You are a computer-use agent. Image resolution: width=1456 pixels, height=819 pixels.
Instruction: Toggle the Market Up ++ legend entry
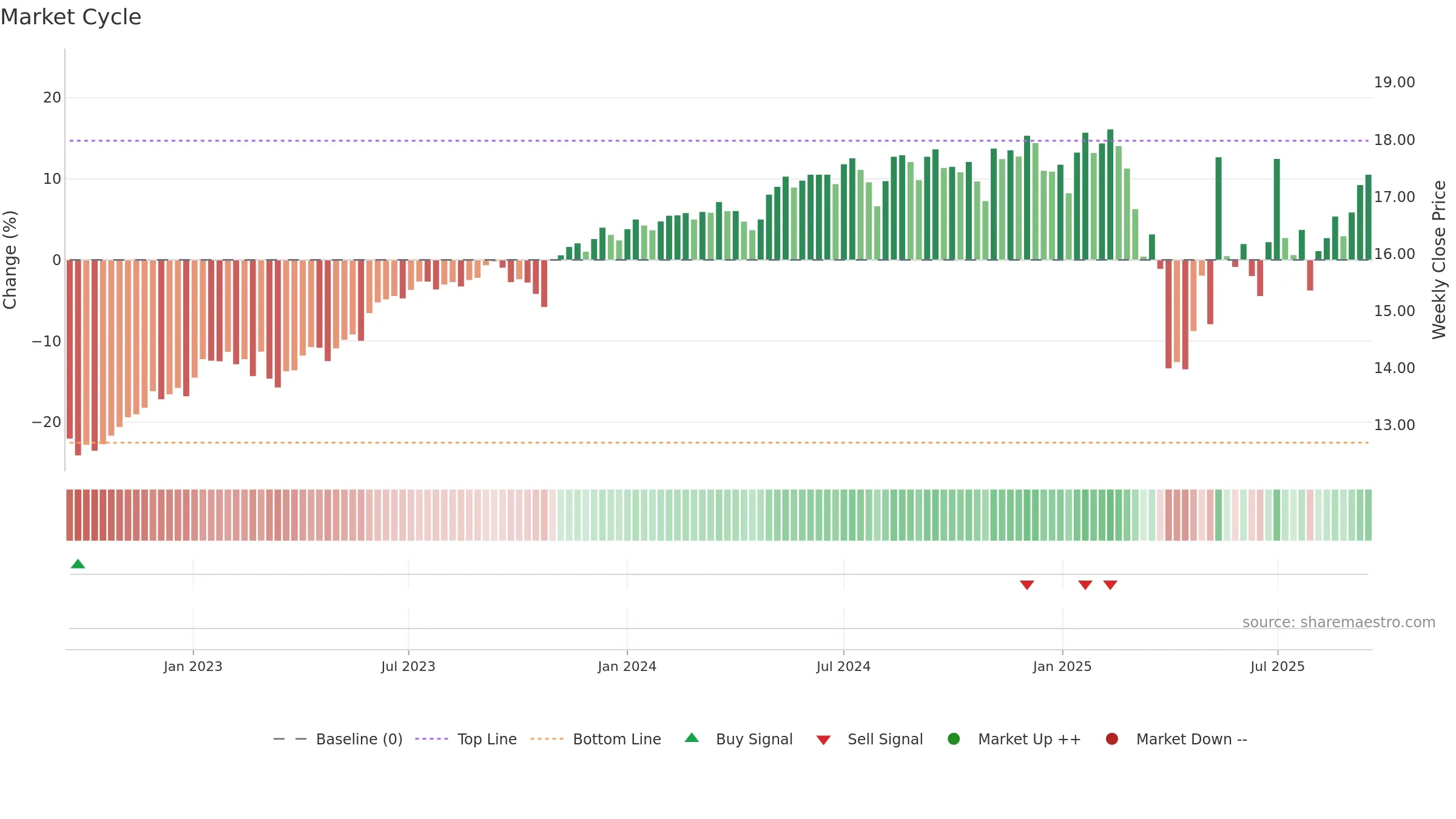point(1014,739)
